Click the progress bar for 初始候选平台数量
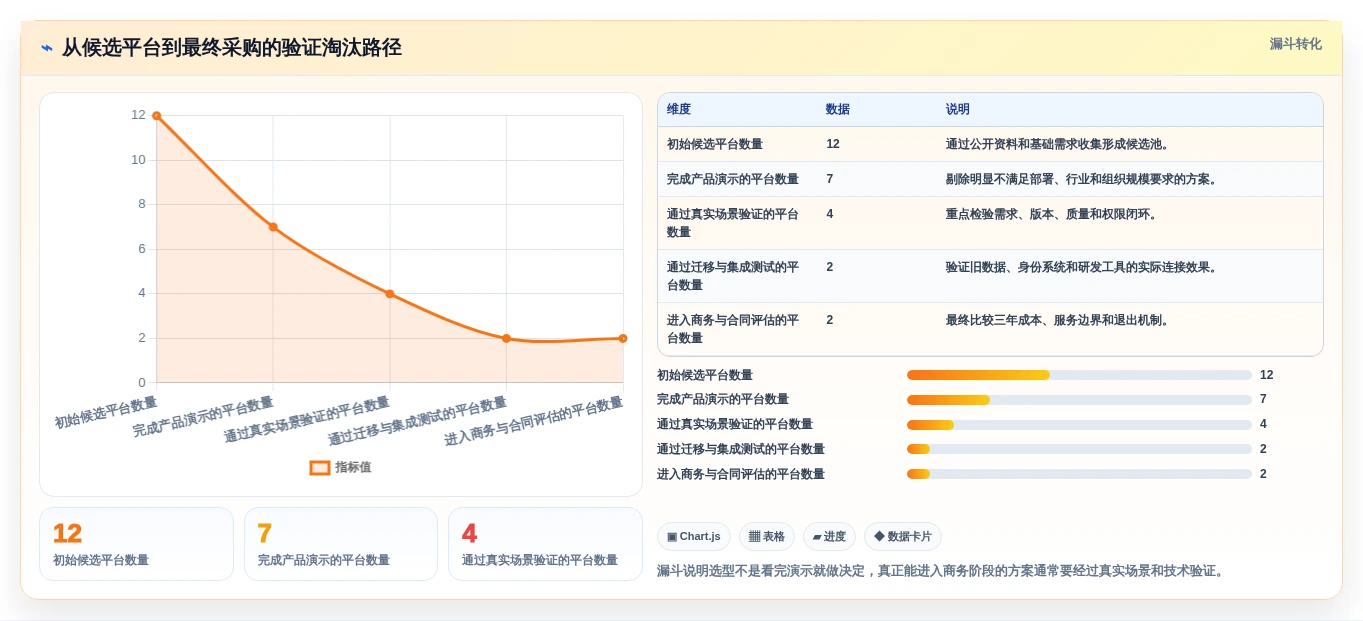 1079,375
